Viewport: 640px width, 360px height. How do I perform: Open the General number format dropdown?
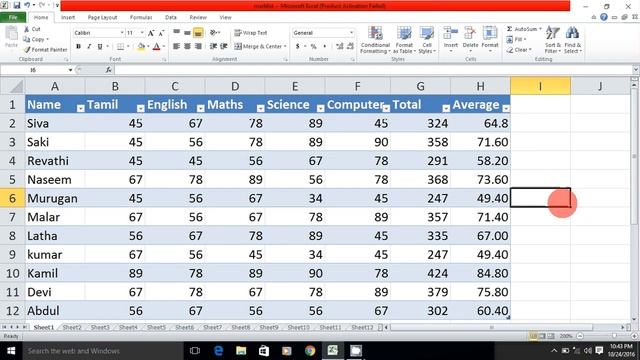point(351,33)
